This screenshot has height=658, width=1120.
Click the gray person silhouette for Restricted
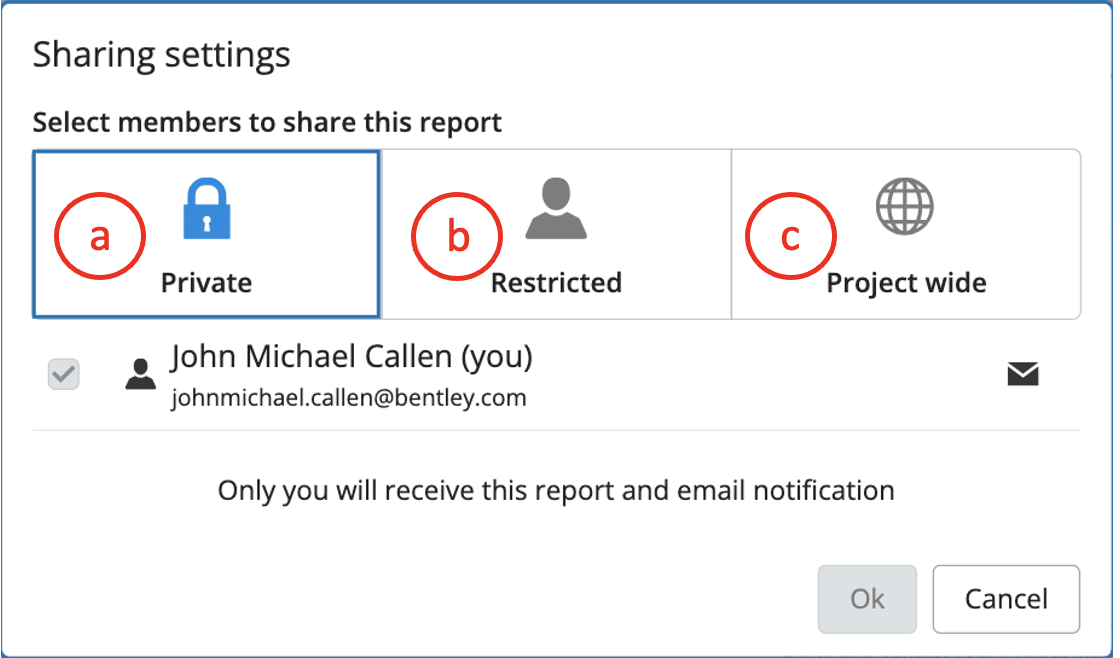click(x=556, y=208)
